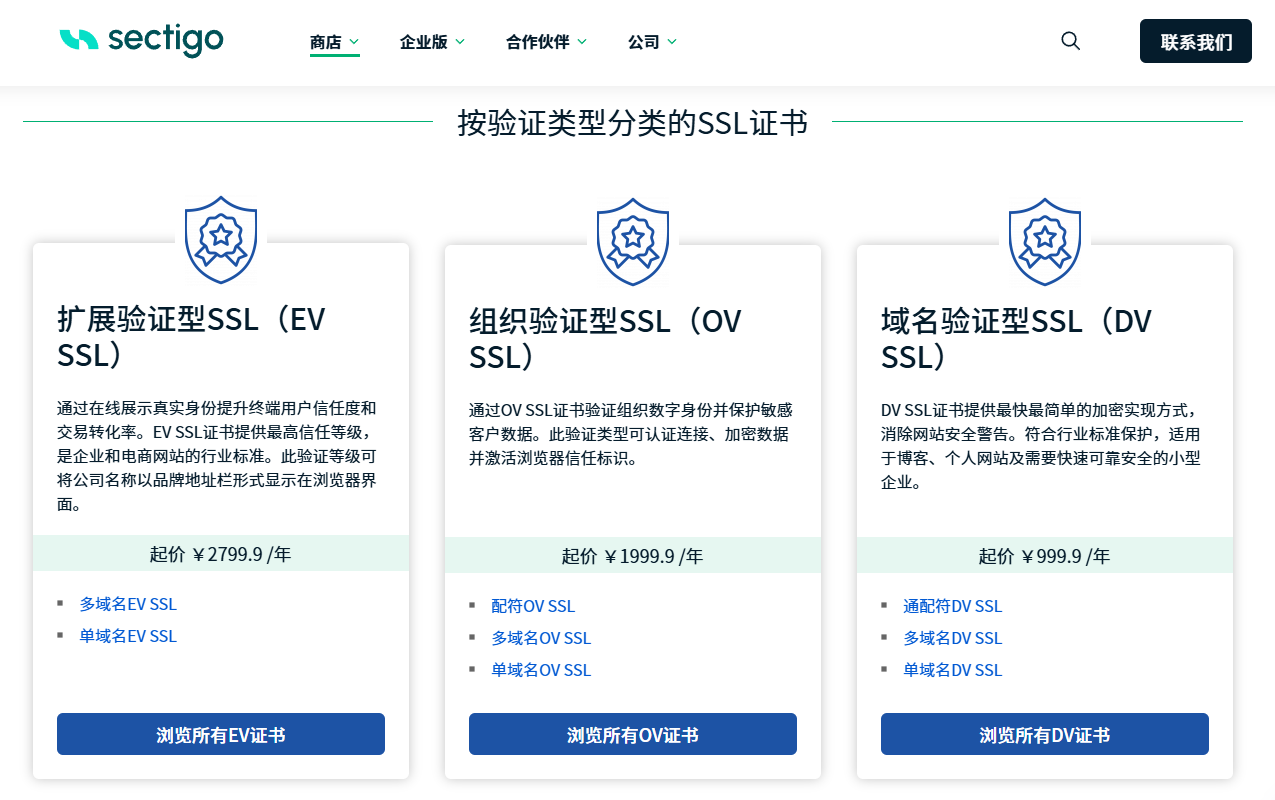
Task: Click the OV SSL description paragraph
Action: coord(631,434)
